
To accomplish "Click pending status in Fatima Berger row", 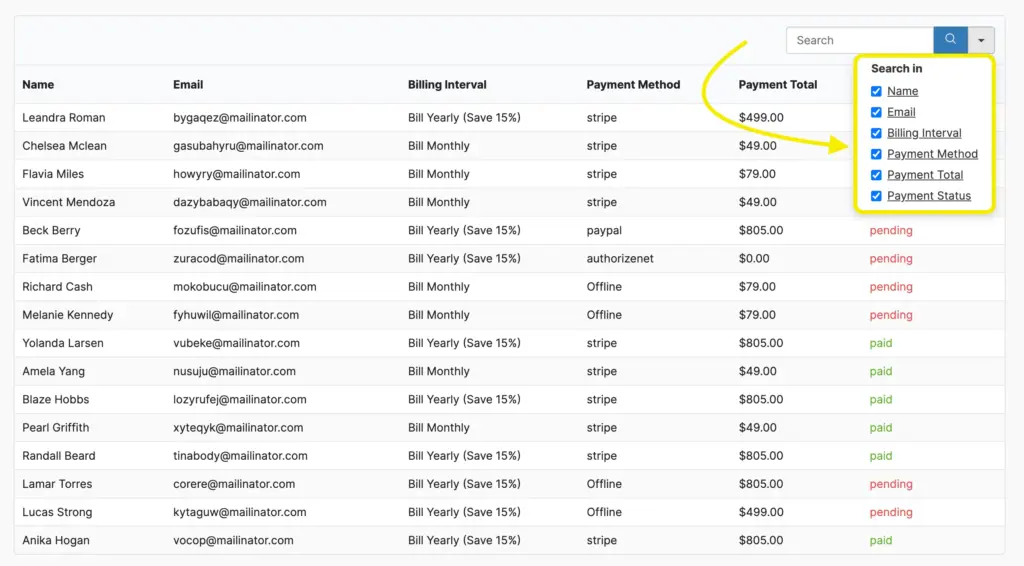I will 891,259.
